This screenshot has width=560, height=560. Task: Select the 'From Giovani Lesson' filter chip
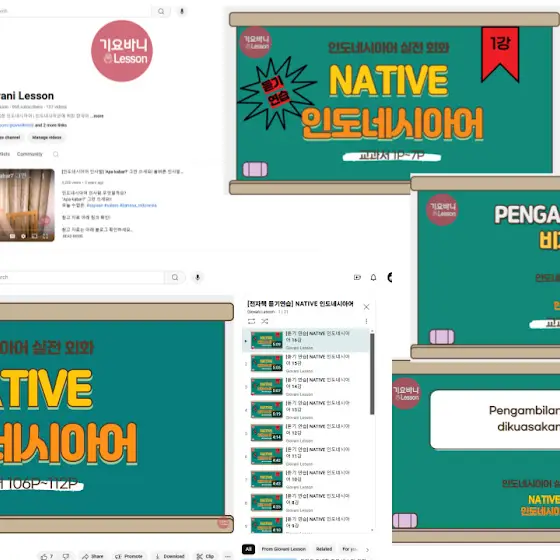(284, 549)
